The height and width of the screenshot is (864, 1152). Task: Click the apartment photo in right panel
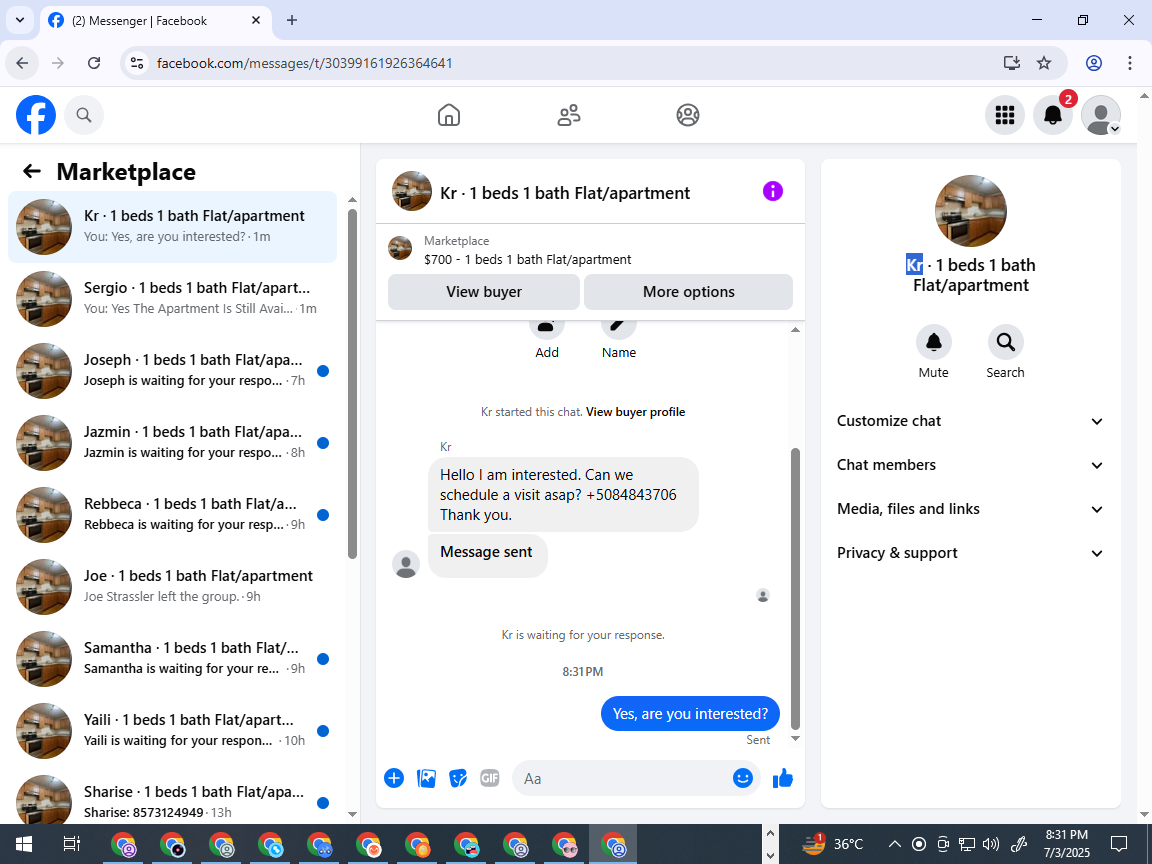(971, 211)
